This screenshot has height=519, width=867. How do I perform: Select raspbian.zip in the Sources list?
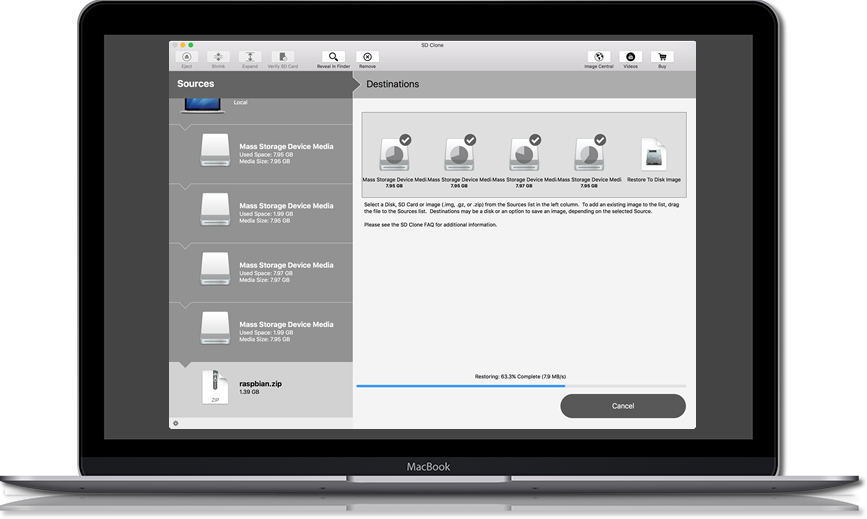260,387
